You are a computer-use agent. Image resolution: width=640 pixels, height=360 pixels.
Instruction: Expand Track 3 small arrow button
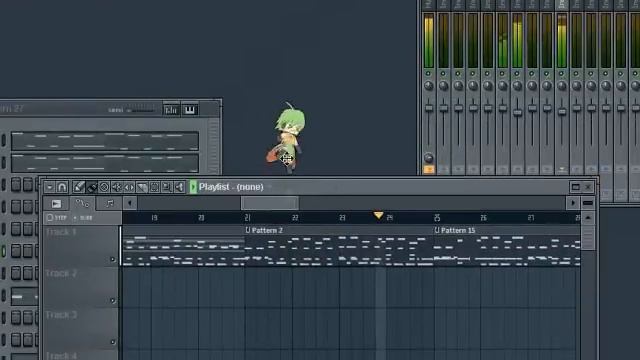point(113,342)
